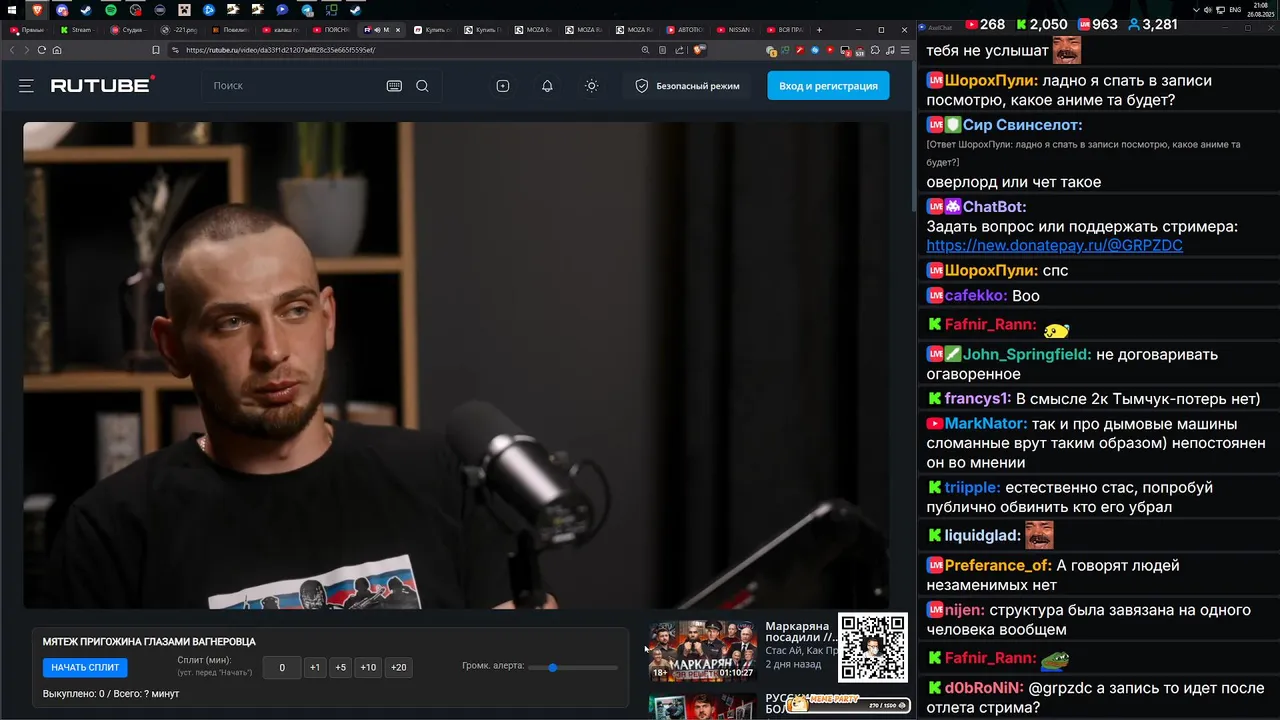Click the browser back arrow
Image resolution: width=1280 pixels, height=720 pixels.
[x=12, y=50]
